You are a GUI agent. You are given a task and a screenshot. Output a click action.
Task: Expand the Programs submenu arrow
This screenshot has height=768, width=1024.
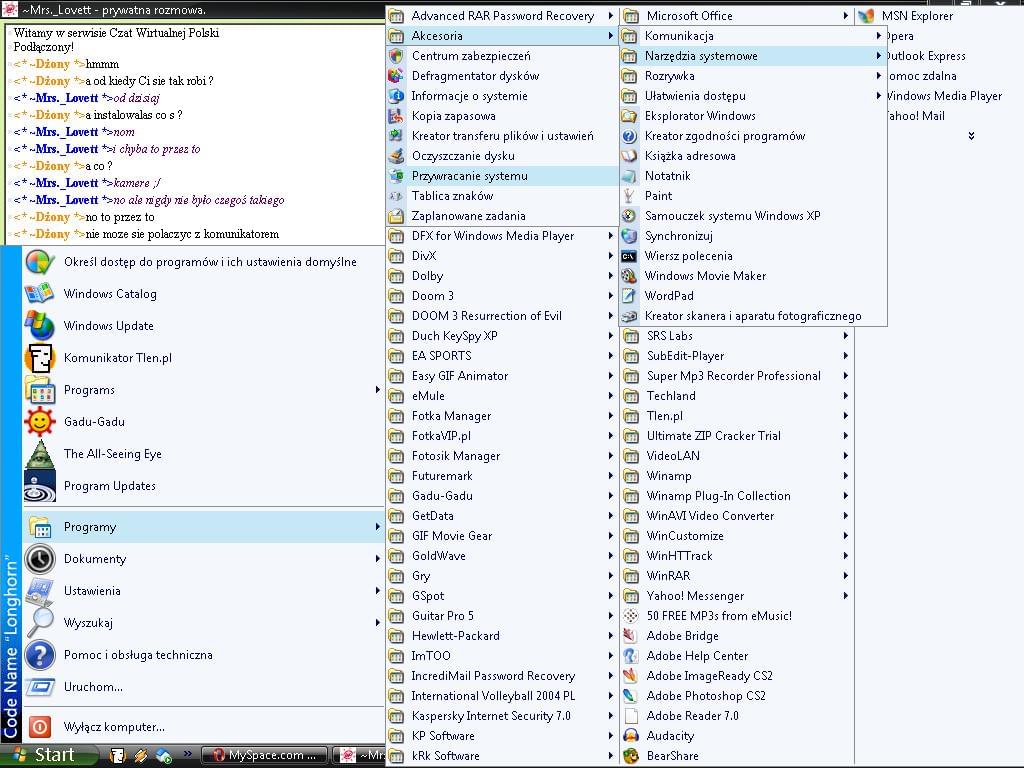(377, 390)
